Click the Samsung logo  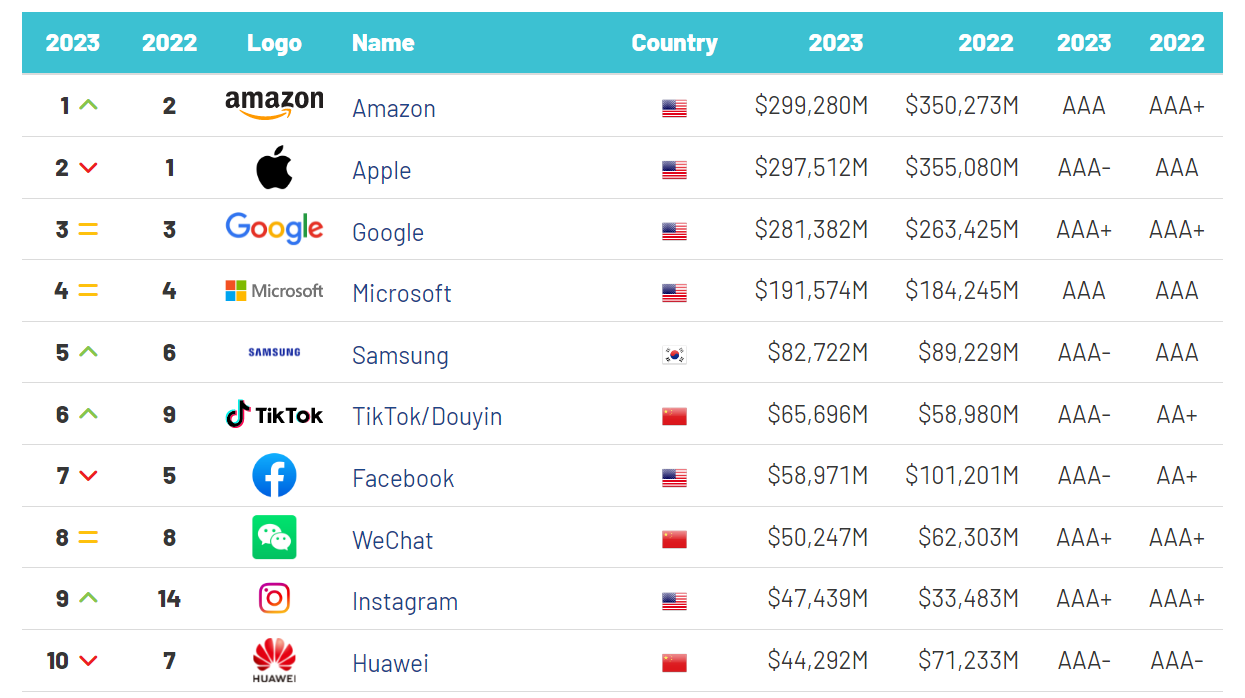pyautogui.click(x=274, y=353)
